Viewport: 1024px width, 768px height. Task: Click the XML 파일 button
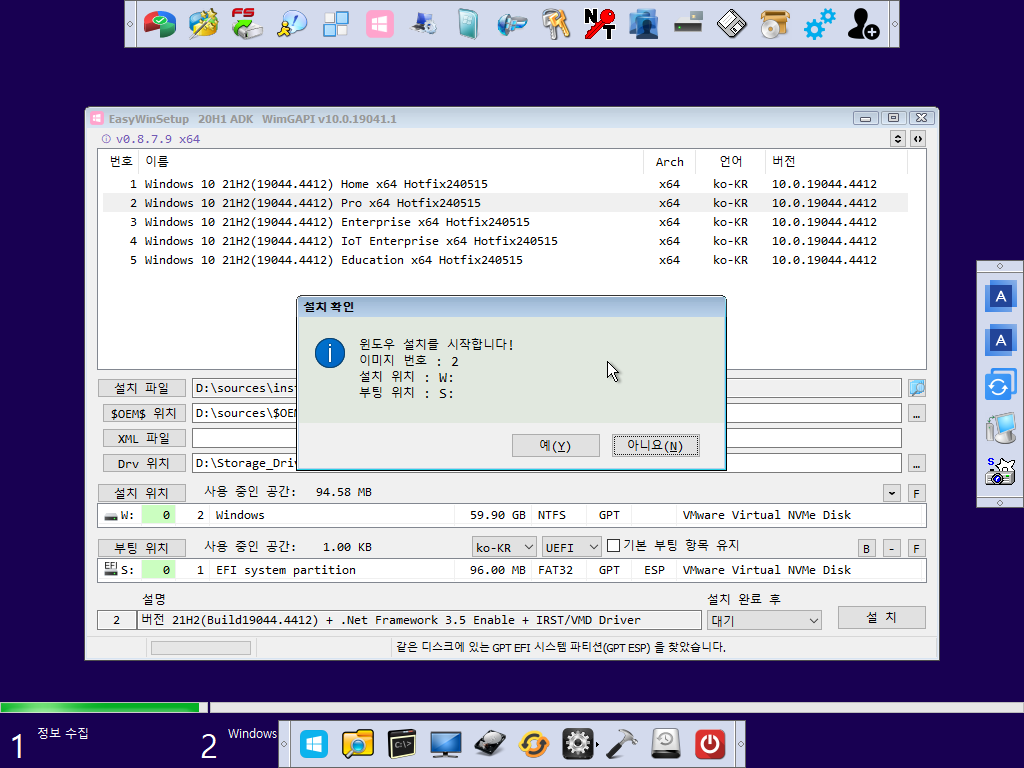144,438
